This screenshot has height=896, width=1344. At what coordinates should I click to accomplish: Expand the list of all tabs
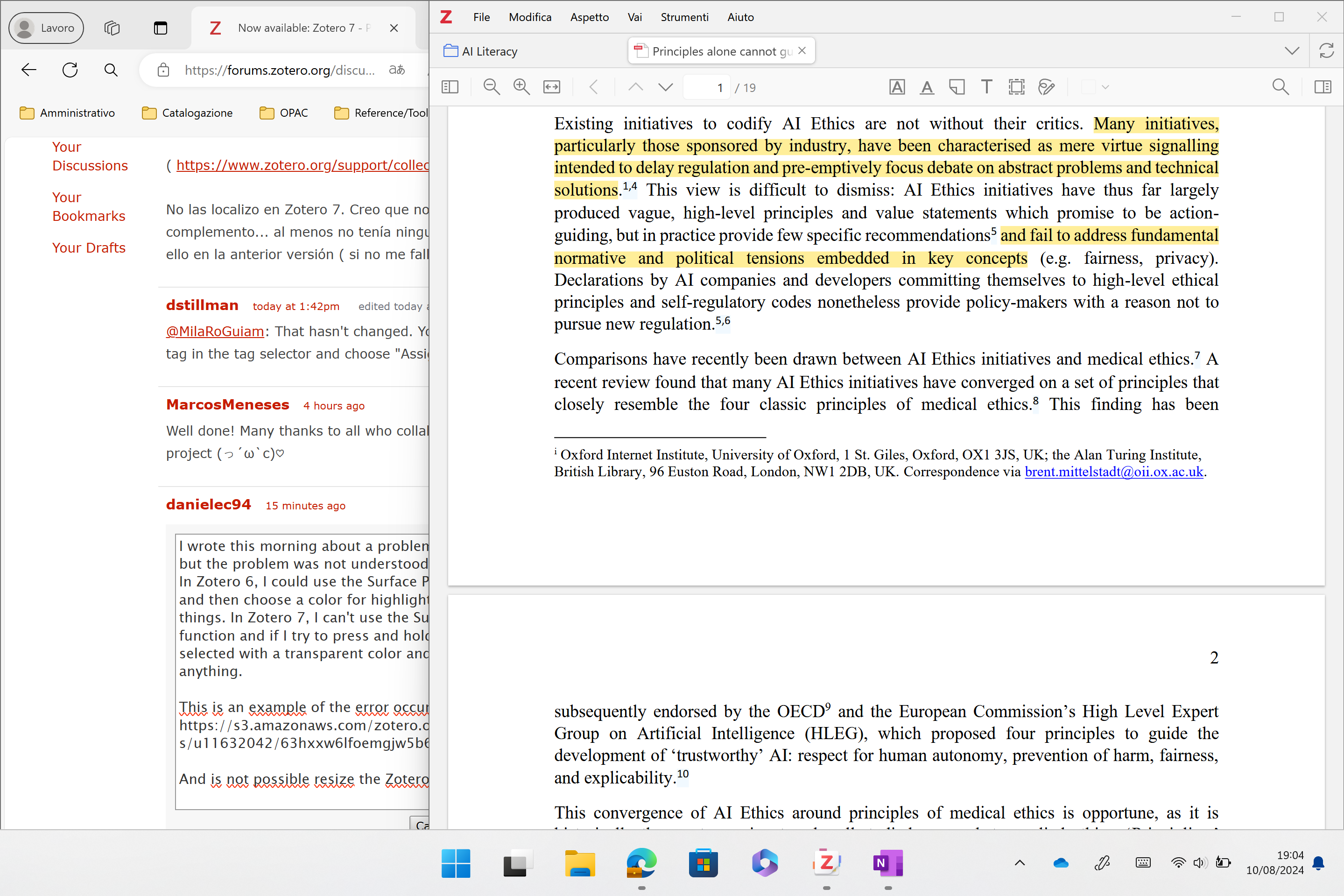pyautogui.click(x=1292, y=51)
